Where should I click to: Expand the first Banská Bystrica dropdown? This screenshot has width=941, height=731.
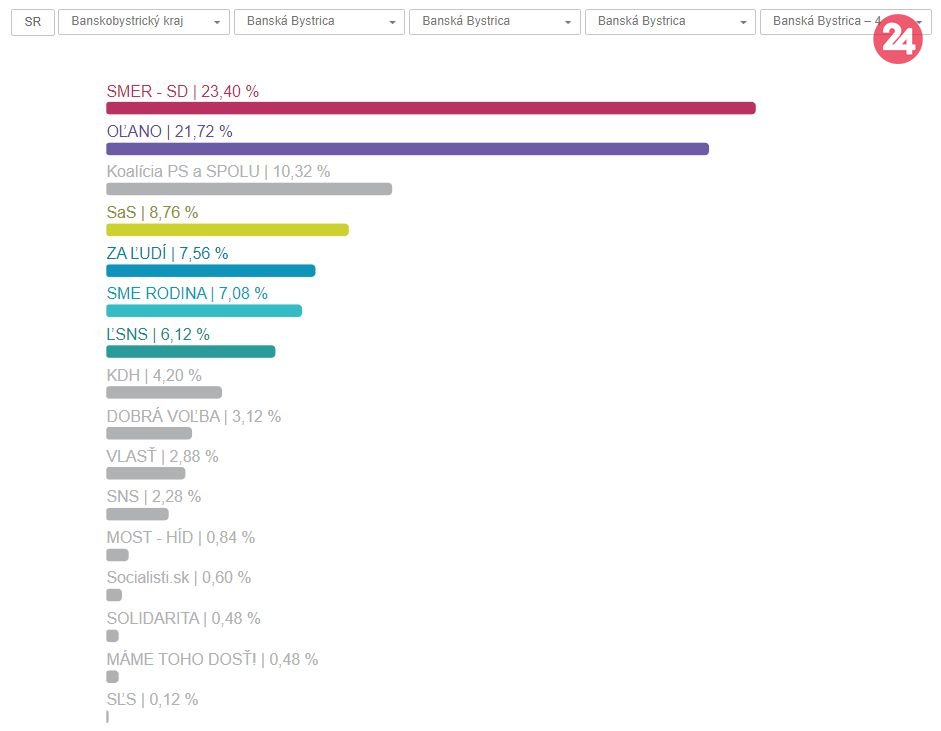coord(319,22)
